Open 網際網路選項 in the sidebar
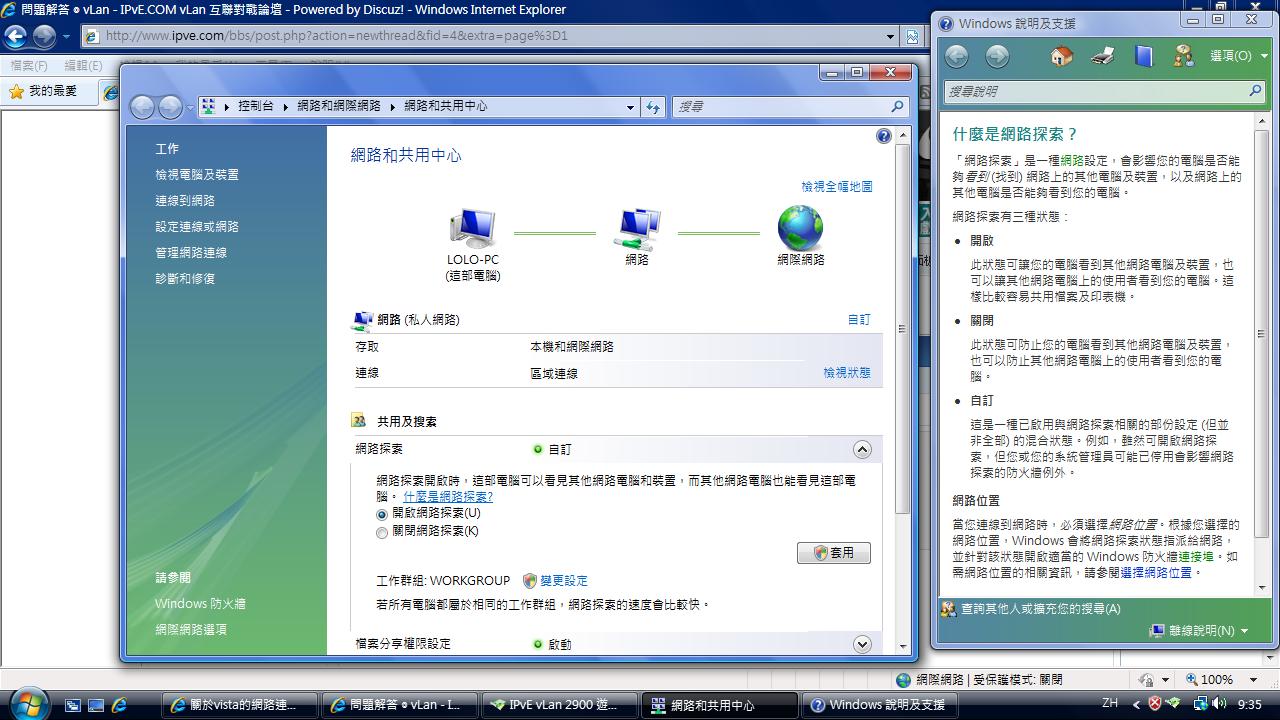This screenshot has width=1280, height=720. 191,630
